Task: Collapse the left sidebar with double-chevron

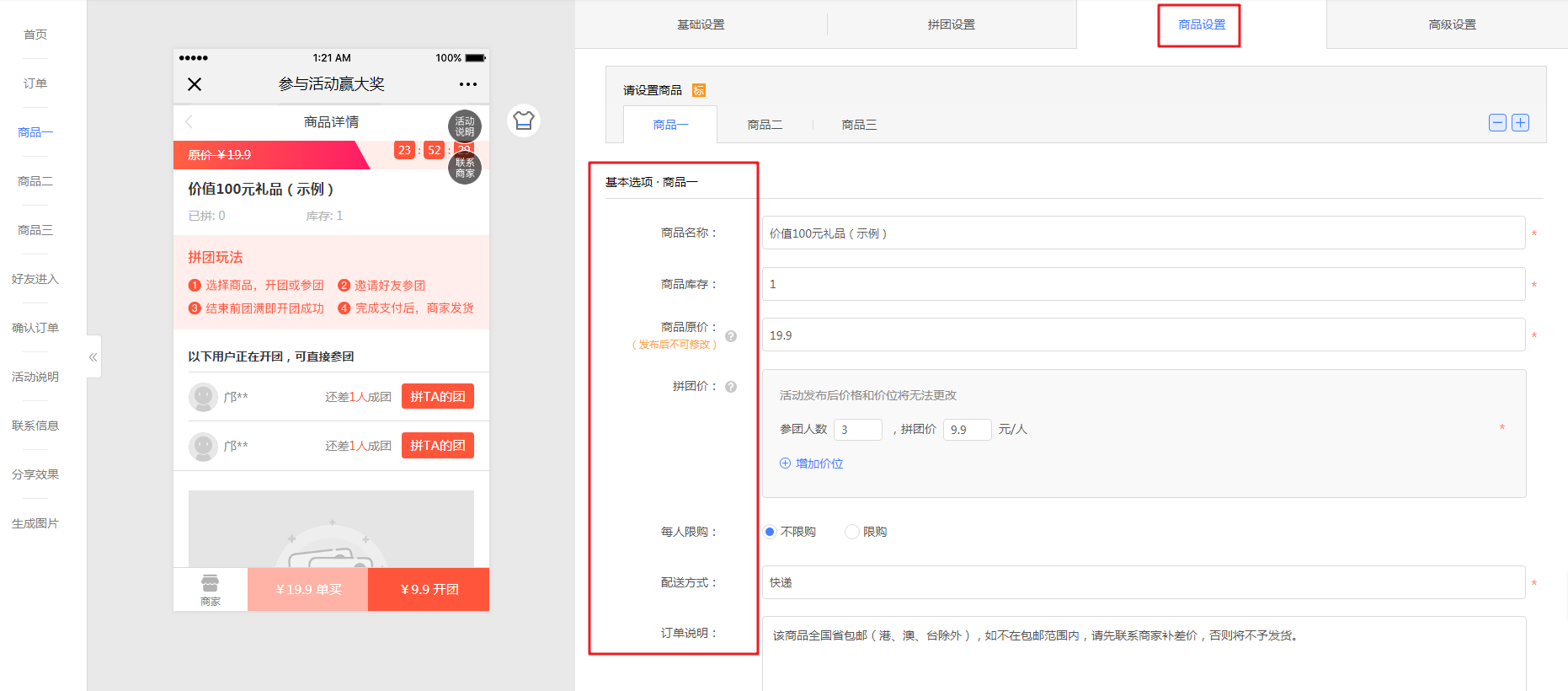Action: tap(93, 357)
